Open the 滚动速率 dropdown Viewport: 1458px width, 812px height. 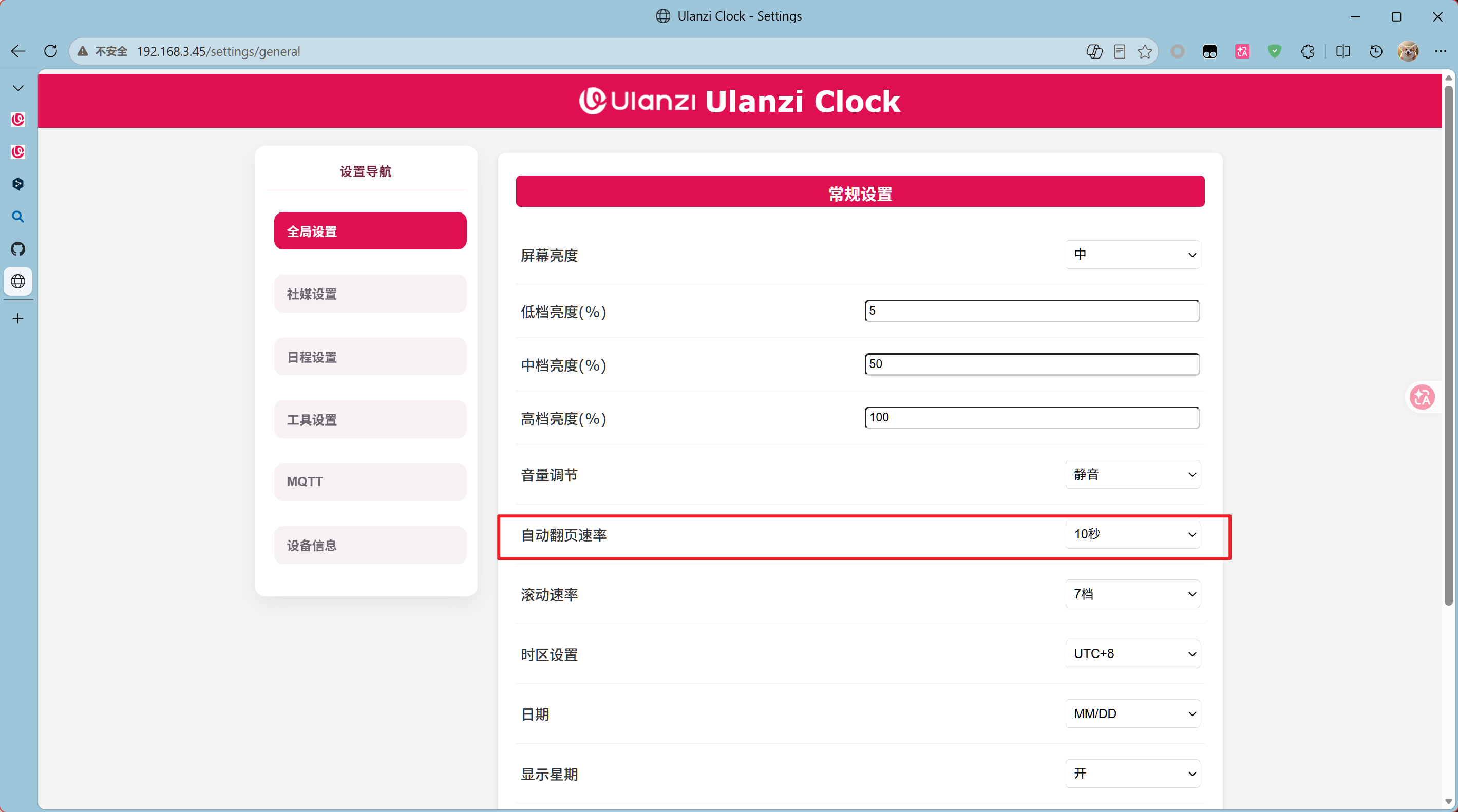(1132, 594)
